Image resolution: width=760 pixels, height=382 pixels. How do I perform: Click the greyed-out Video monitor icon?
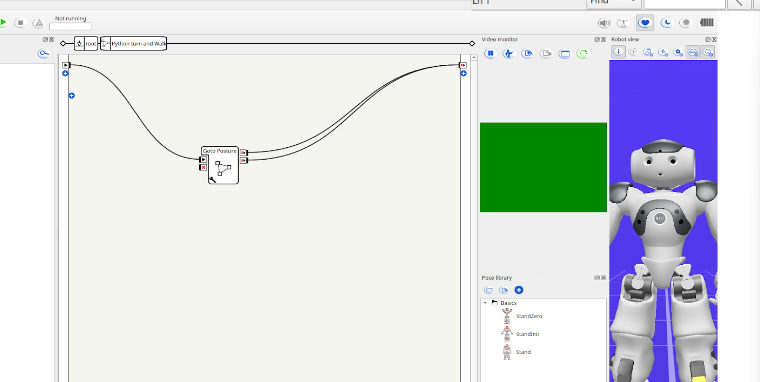pos(546,53)
